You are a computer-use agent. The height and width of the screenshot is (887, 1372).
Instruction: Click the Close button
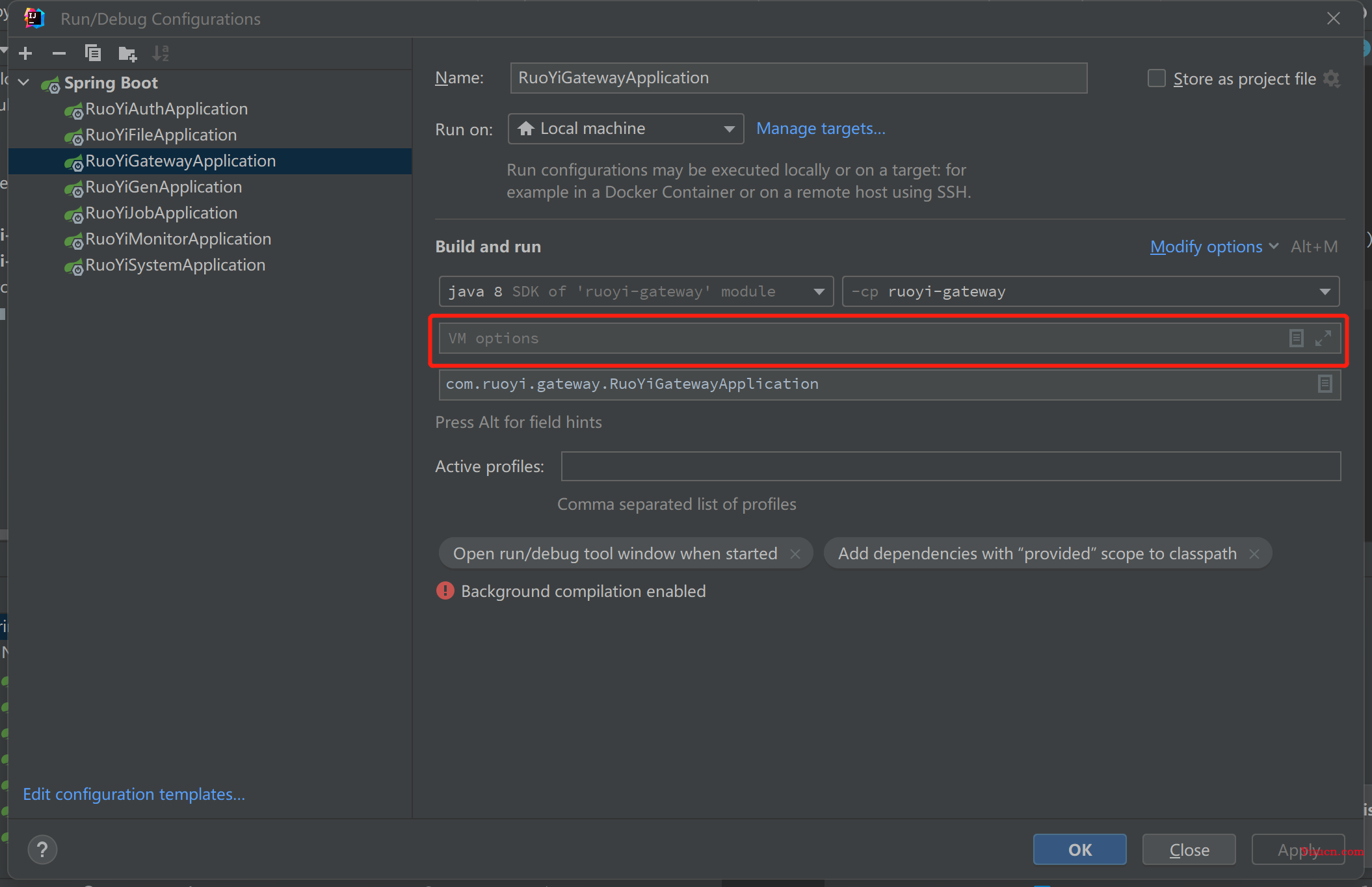point(1189,849)
